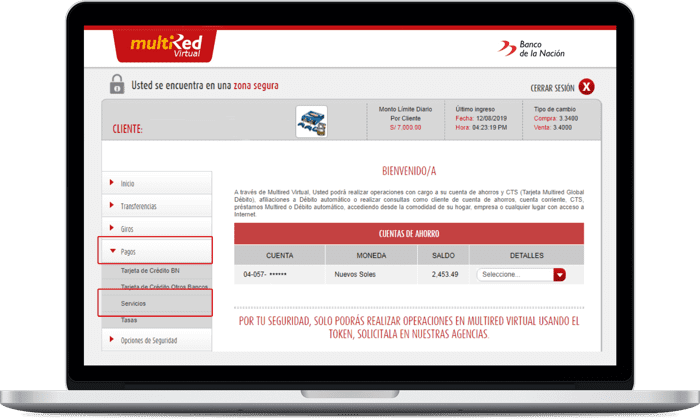Screen dimensions: 700x420
Task: Select the Servicios submenu item
Action: click(x=155, y=303)
